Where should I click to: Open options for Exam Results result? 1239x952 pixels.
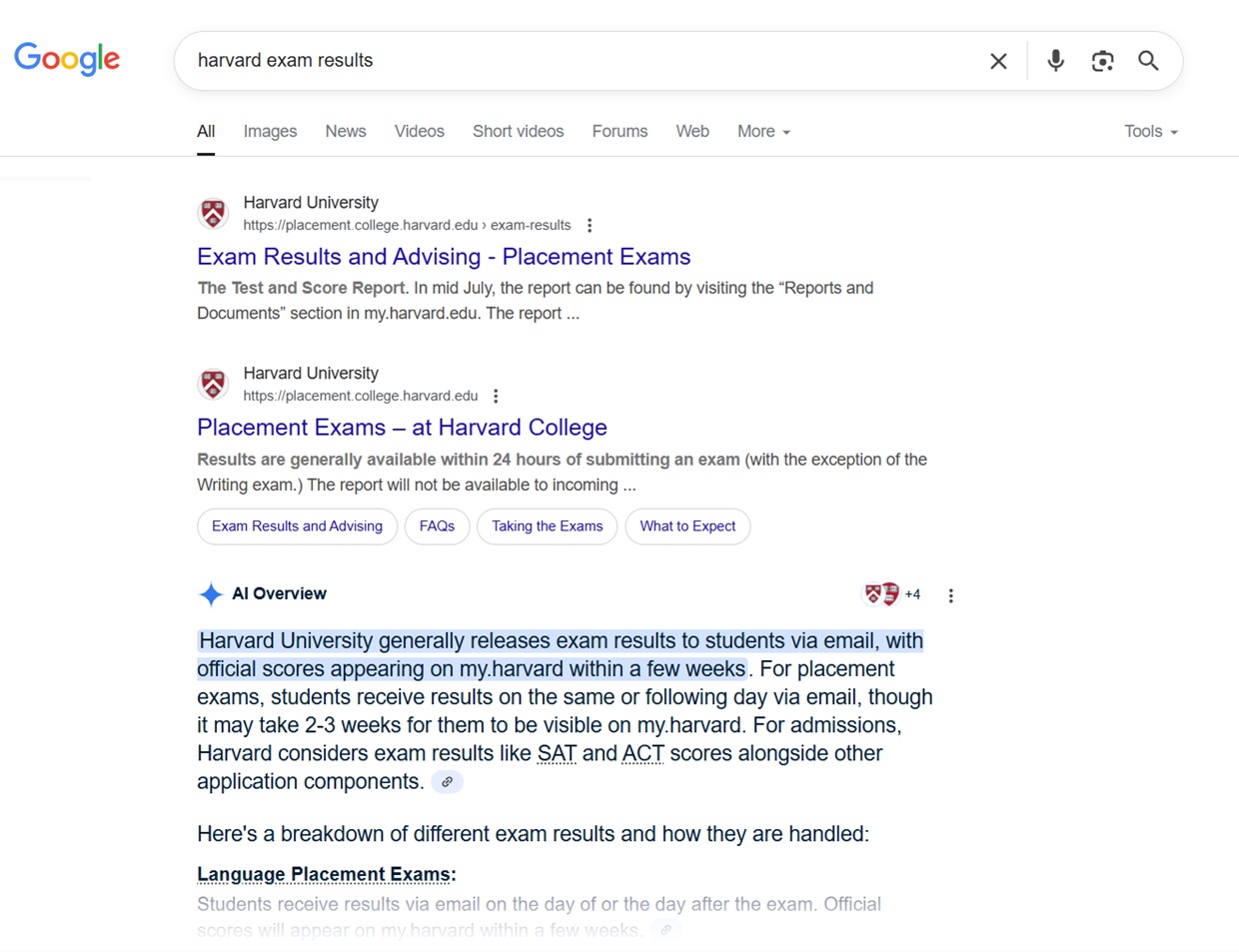[590, 226]
